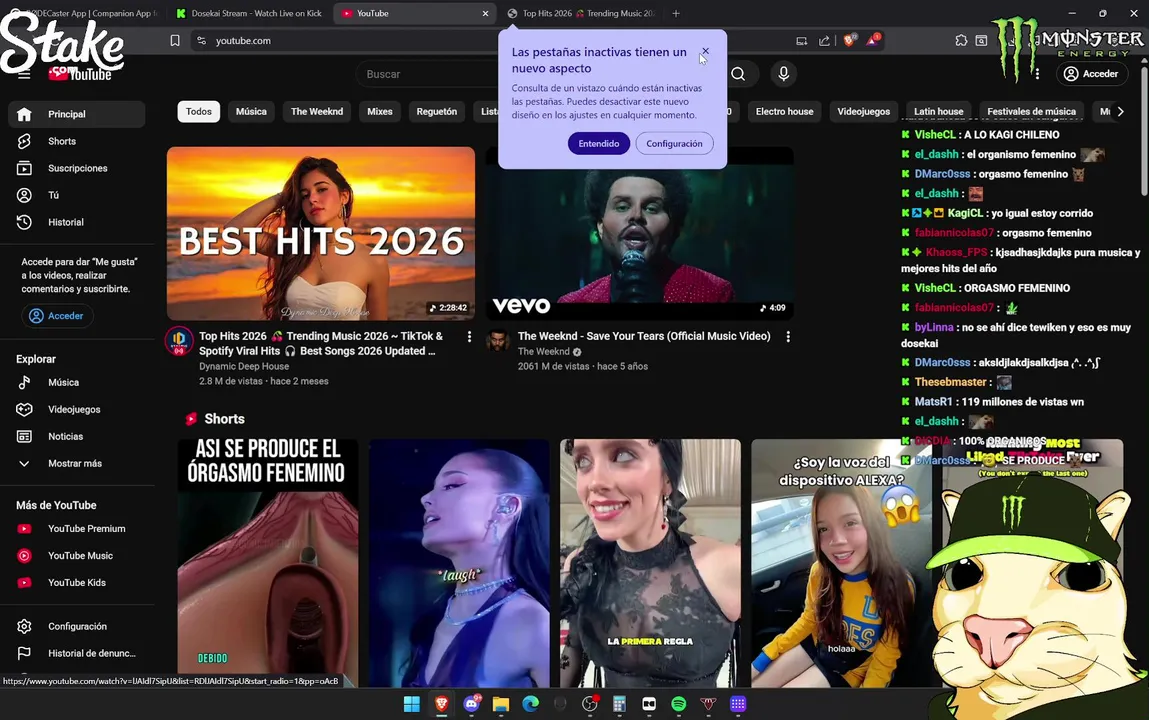
Task: Open the Principal home sidebar item
Action: click(76, 114)
